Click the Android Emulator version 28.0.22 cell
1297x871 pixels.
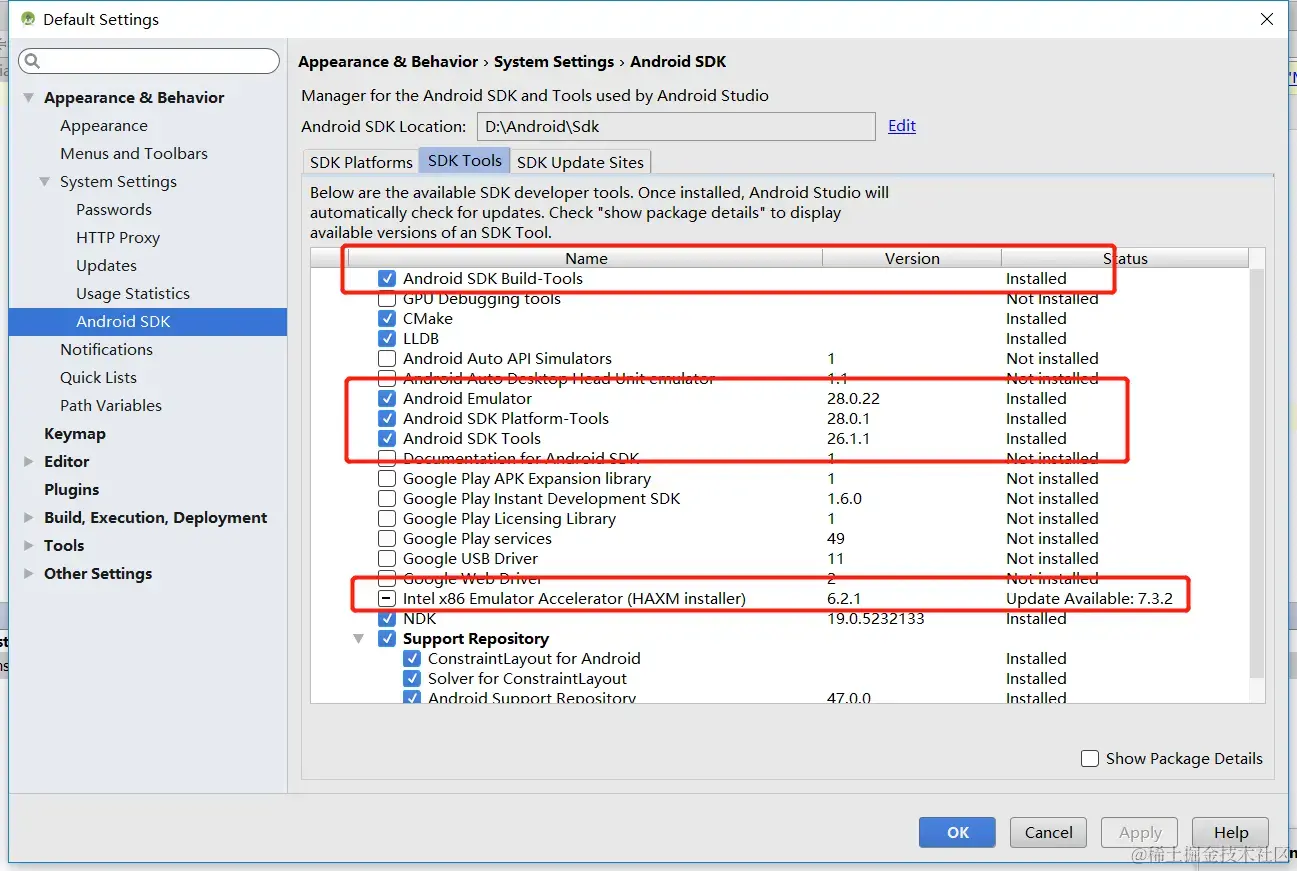pyautogui.click(x=853, y=399)
